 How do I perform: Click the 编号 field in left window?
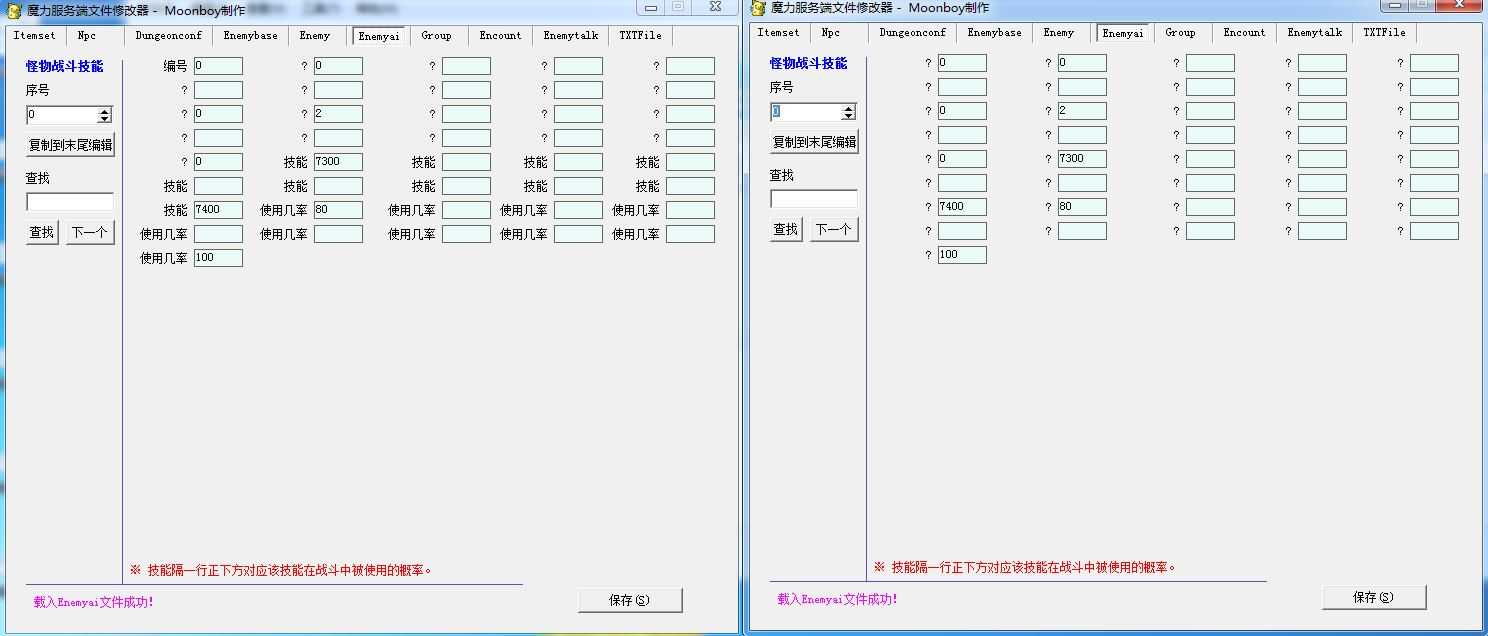218,66
